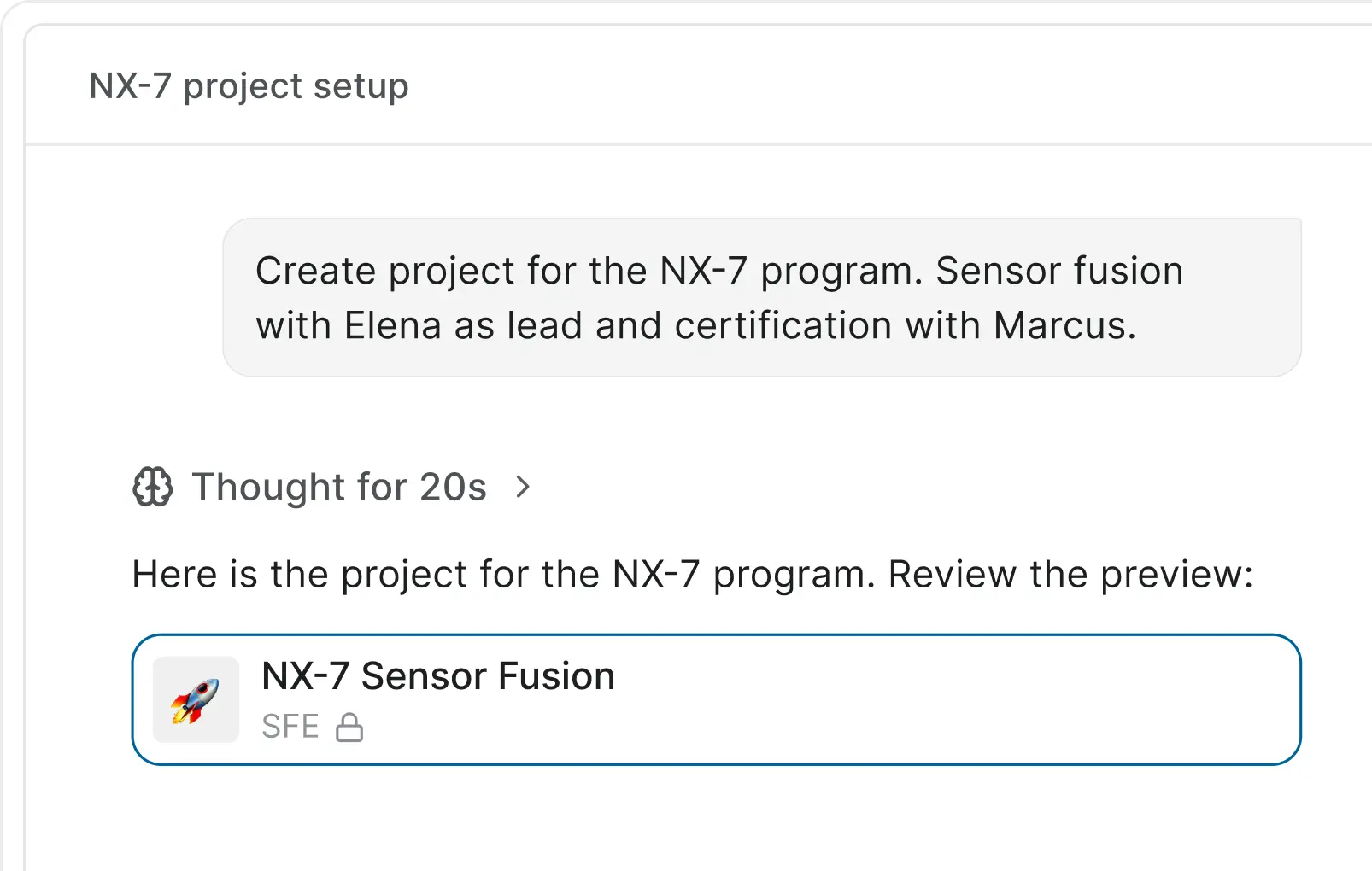
Task: Click the word "lead" in the message
Action: 544,325
